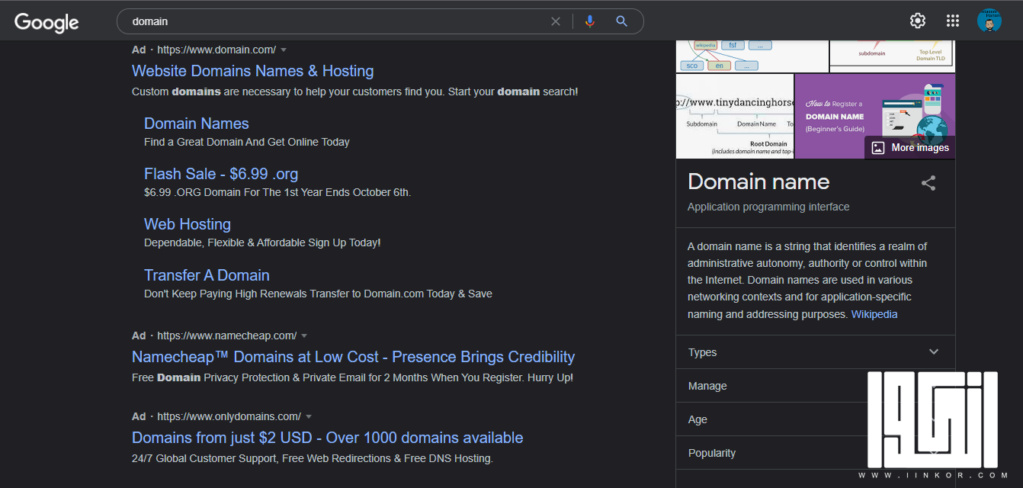Viewport: 1023px width, 488px height.
Task: Open Namecheap Domains at Low Cost result
Action: (353, 357)
